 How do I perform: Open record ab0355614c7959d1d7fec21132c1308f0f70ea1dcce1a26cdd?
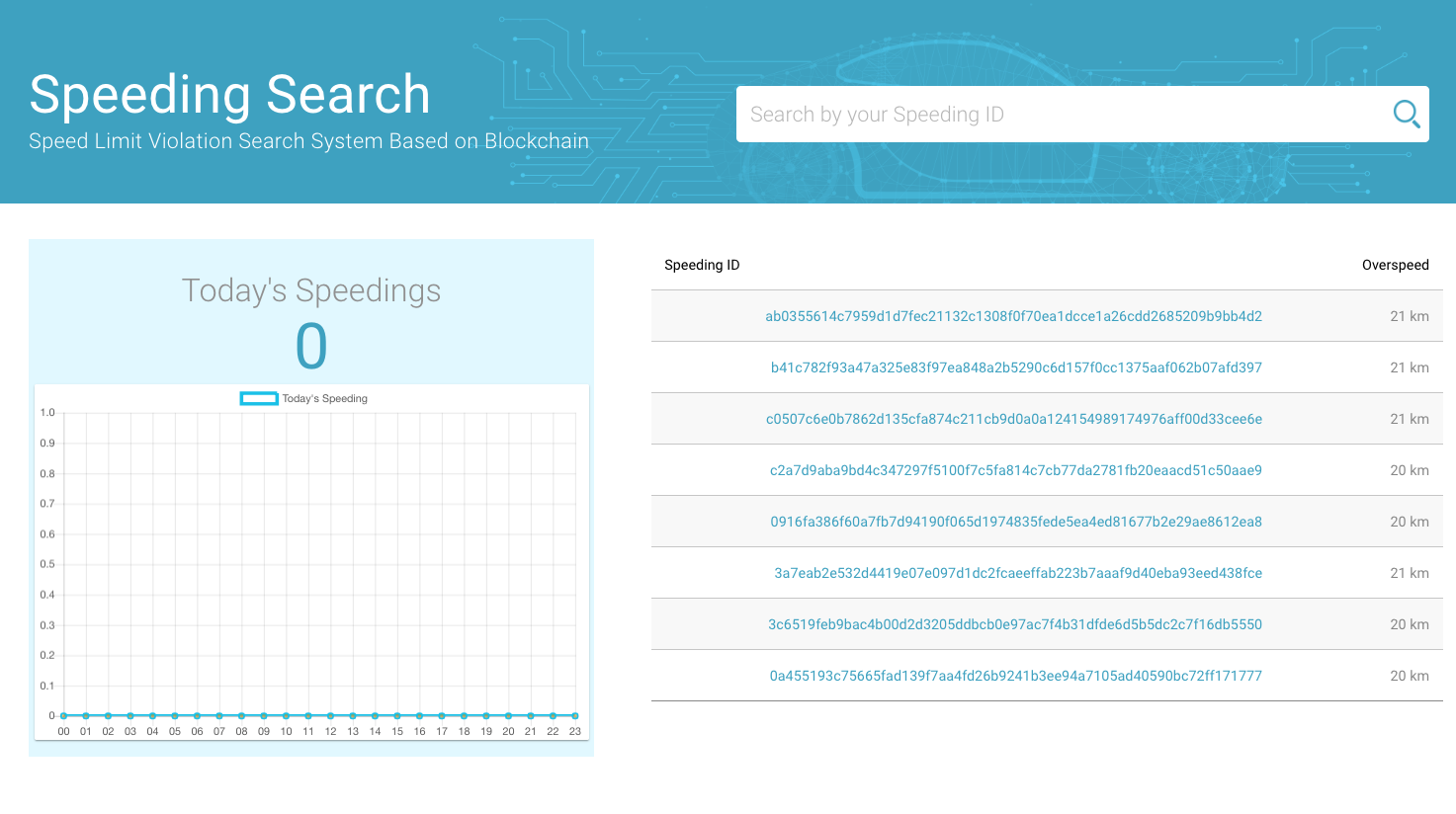[1013, 316]
